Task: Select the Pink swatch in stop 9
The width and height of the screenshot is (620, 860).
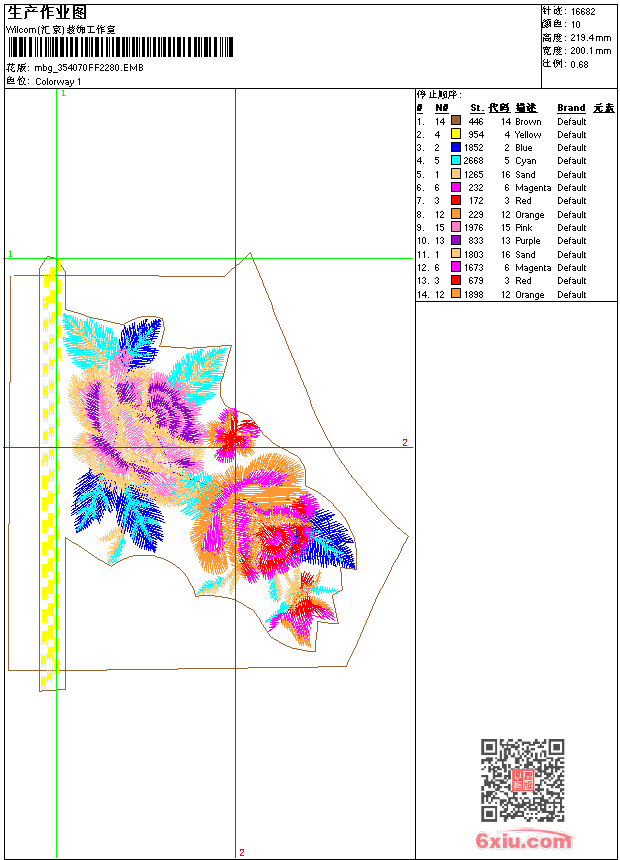Action: (x=455, y=227)
